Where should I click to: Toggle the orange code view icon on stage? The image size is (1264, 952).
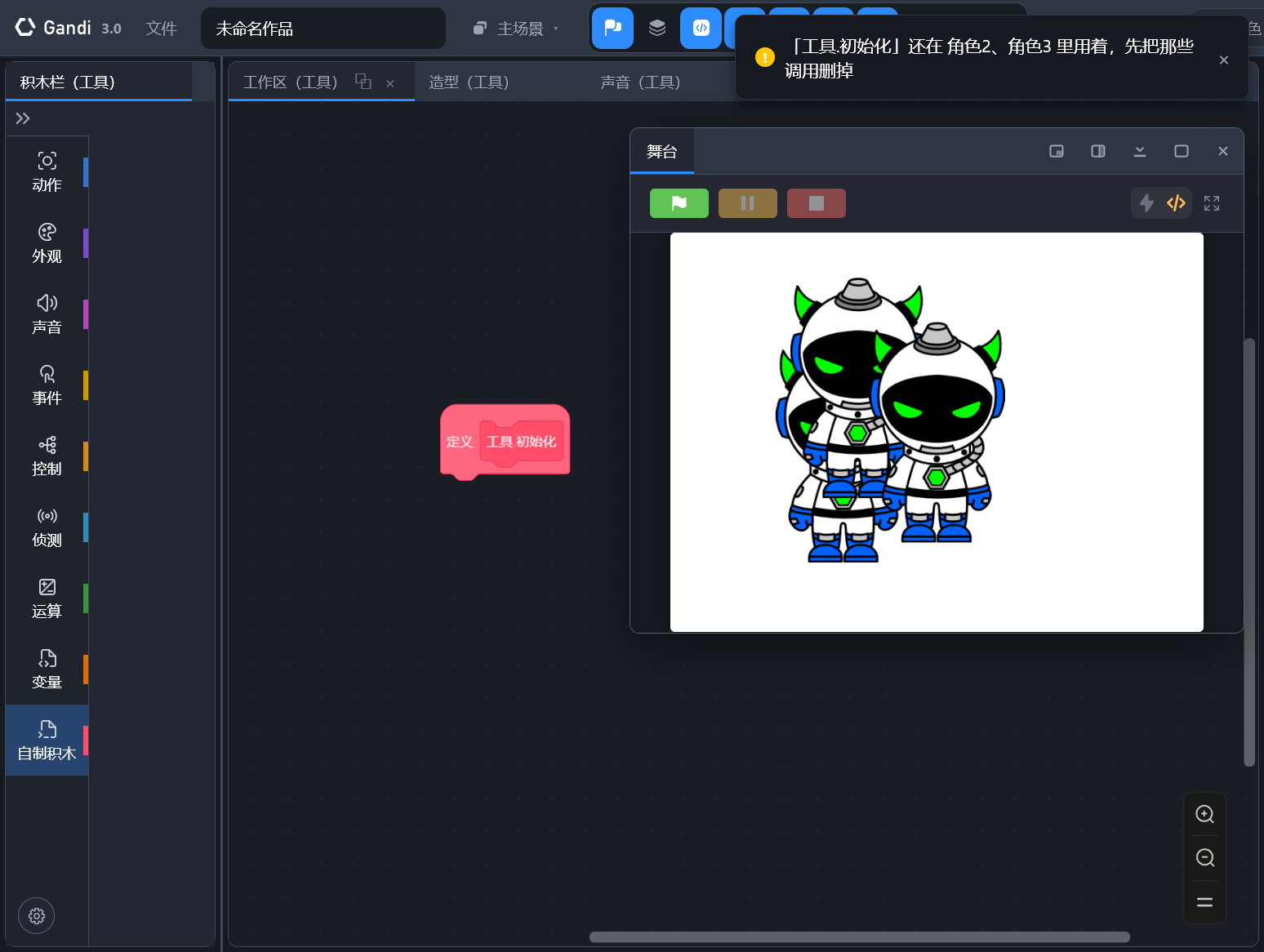point(1176,203)
